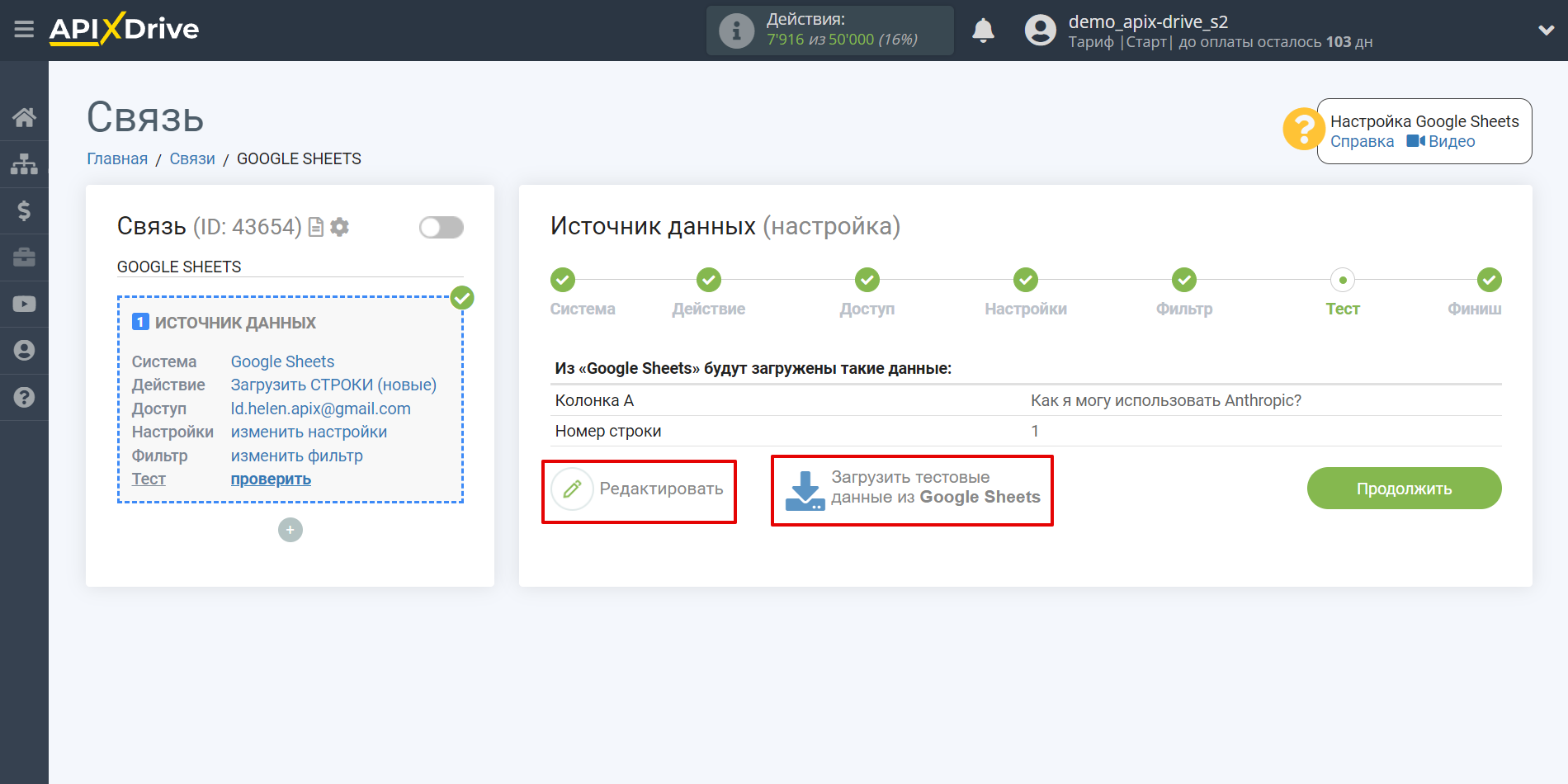The width and height of the screenshot is (1568, 784).
Task: Expand the account dropdown chevron
Action: pos(1546,31)
